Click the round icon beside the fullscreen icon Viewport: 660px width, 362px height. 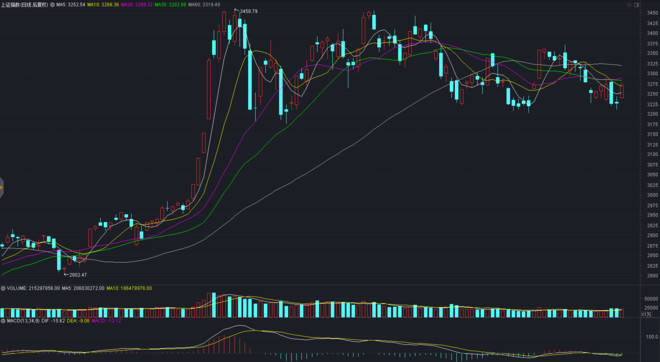[630, 5]
